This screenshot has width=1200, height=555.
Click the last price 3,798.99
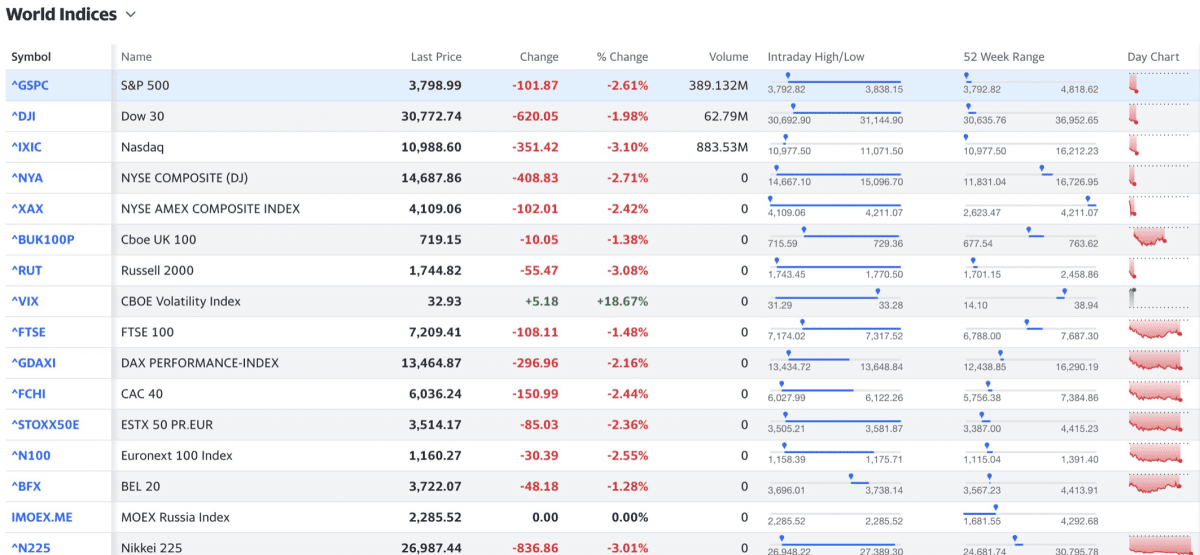coord(435,86)
